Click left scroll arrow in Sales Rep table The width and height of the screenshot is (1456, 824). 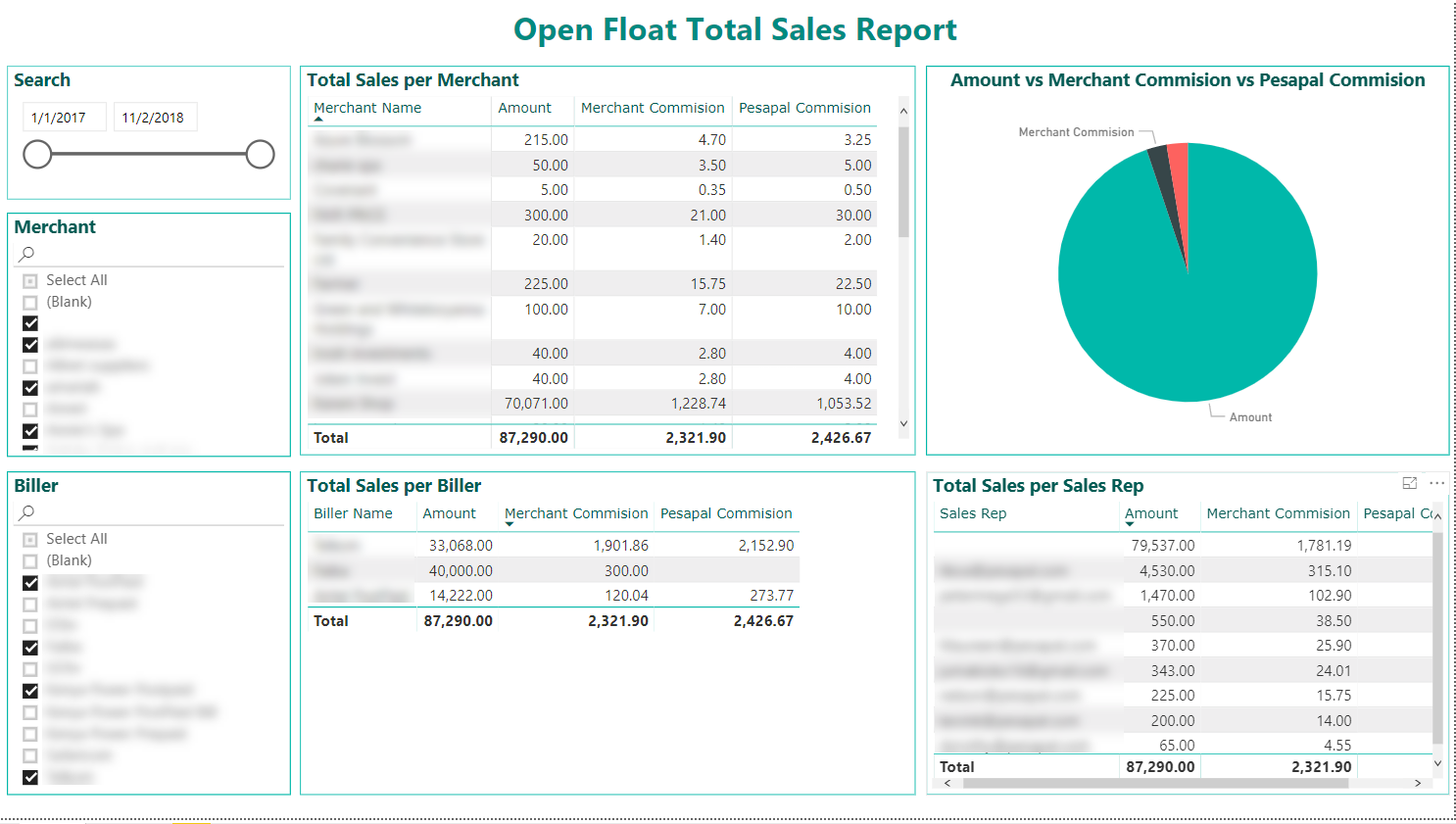[x=947, y=783]
